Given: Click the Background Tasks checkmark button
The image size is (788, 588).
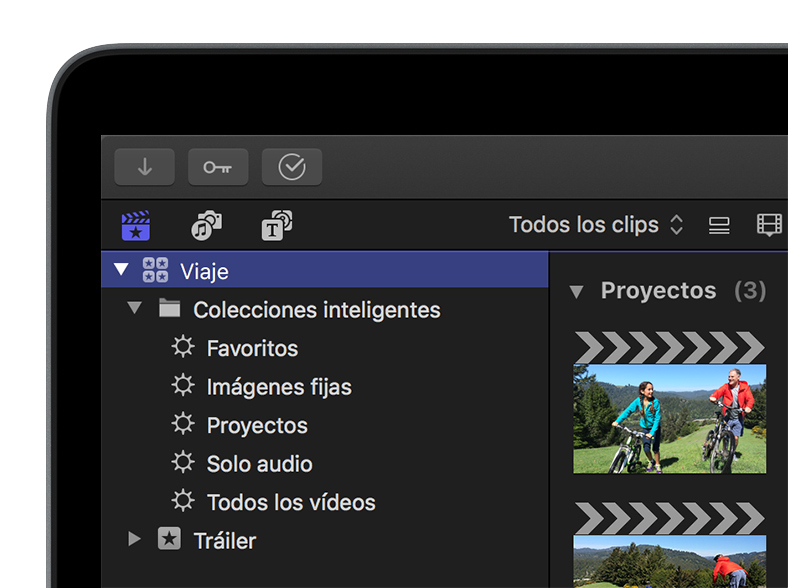Looking at the screenshot, I should pyautogui.click(x=292, y=167).
